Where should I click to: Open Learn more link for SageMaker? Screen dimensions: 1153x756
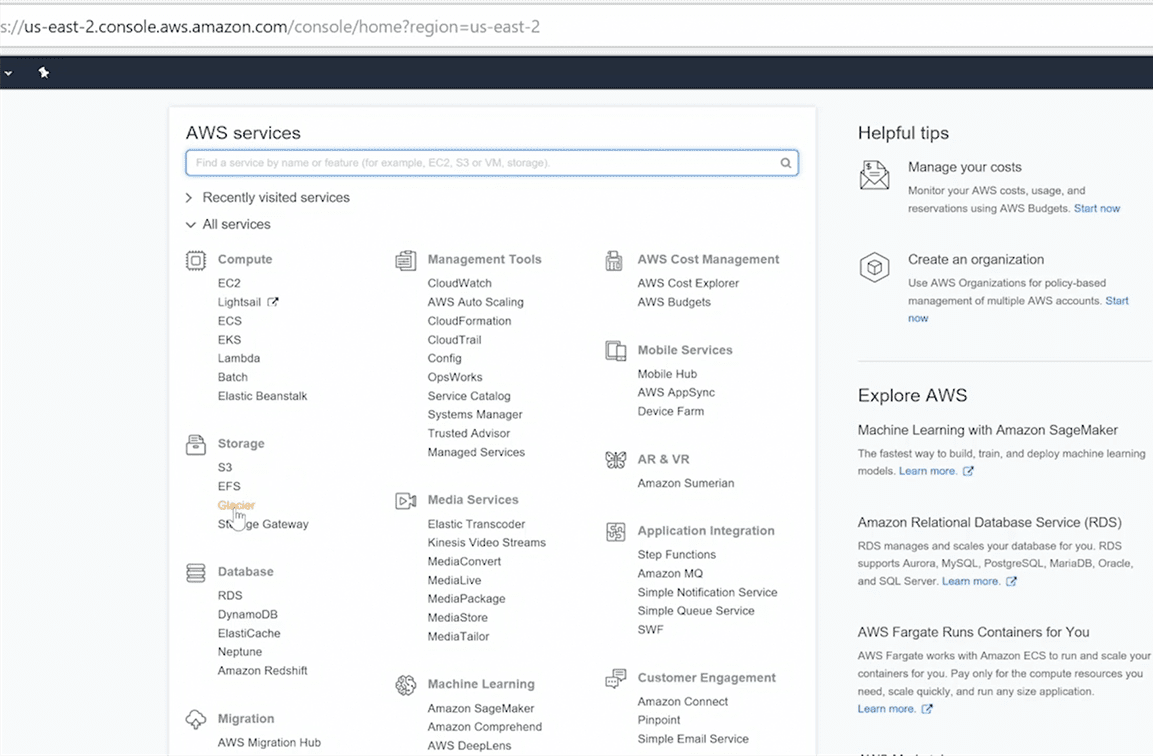pyautogui.click(x=927, y=471)
